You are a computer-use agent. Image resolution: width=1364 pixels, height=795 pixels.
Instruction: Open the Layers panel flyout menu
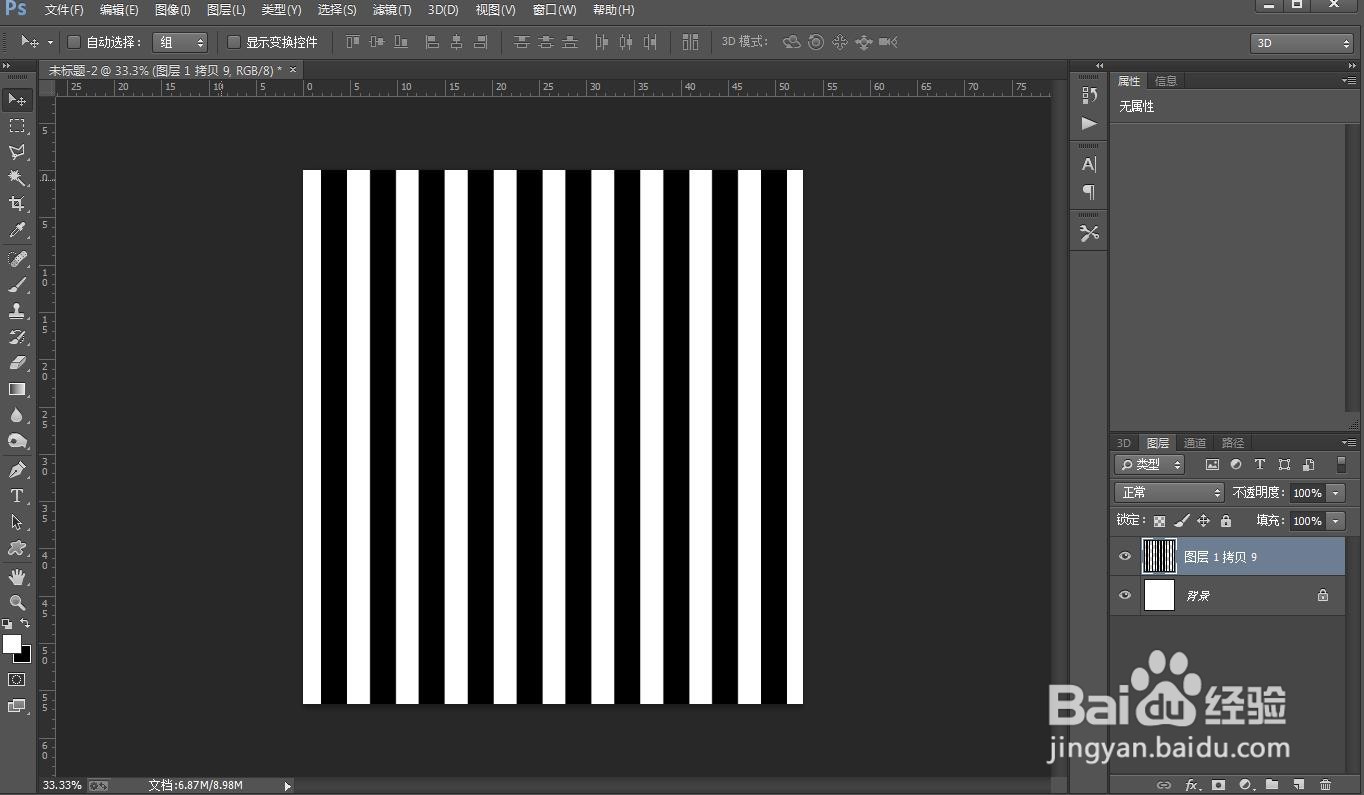(1348, 443)
